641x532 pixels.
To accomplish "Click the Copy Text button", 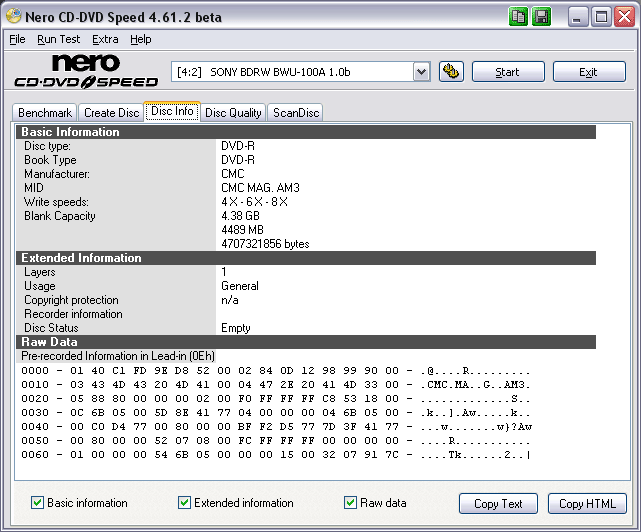I will click(x=498, y=503).
